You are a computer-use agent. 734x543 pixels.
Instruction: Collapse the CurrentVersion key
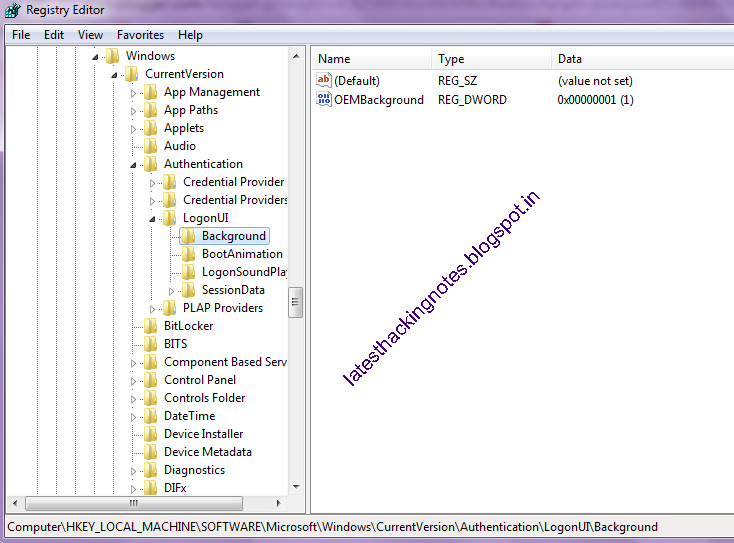tap(114, 75)
